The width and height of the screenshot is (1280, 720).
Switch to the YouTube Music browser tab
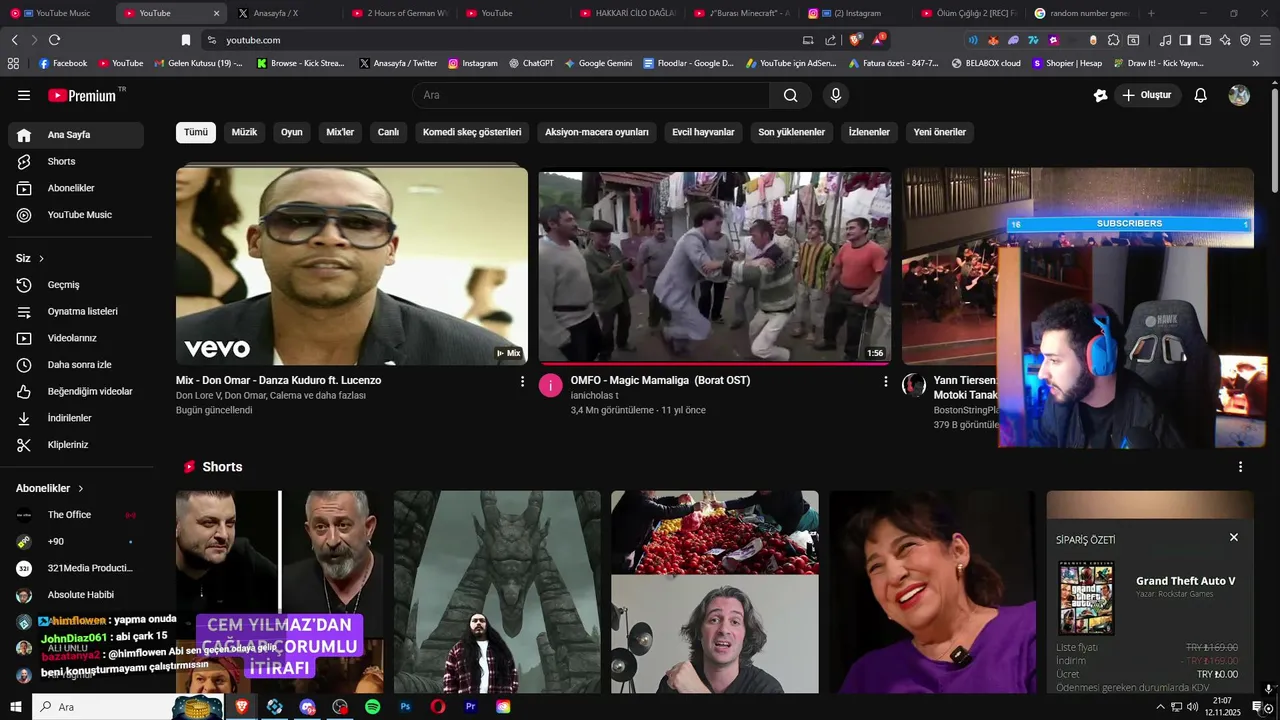pos(56,13)
